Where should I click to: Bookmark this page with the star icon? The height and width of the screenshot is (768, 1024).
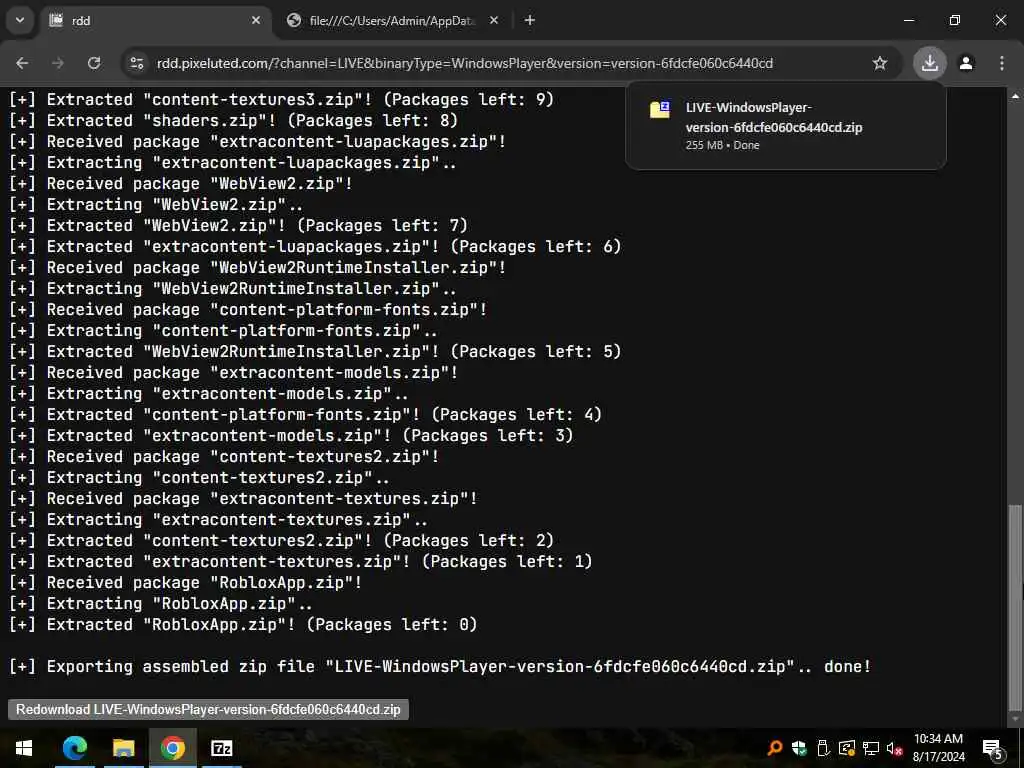(880, 63)
